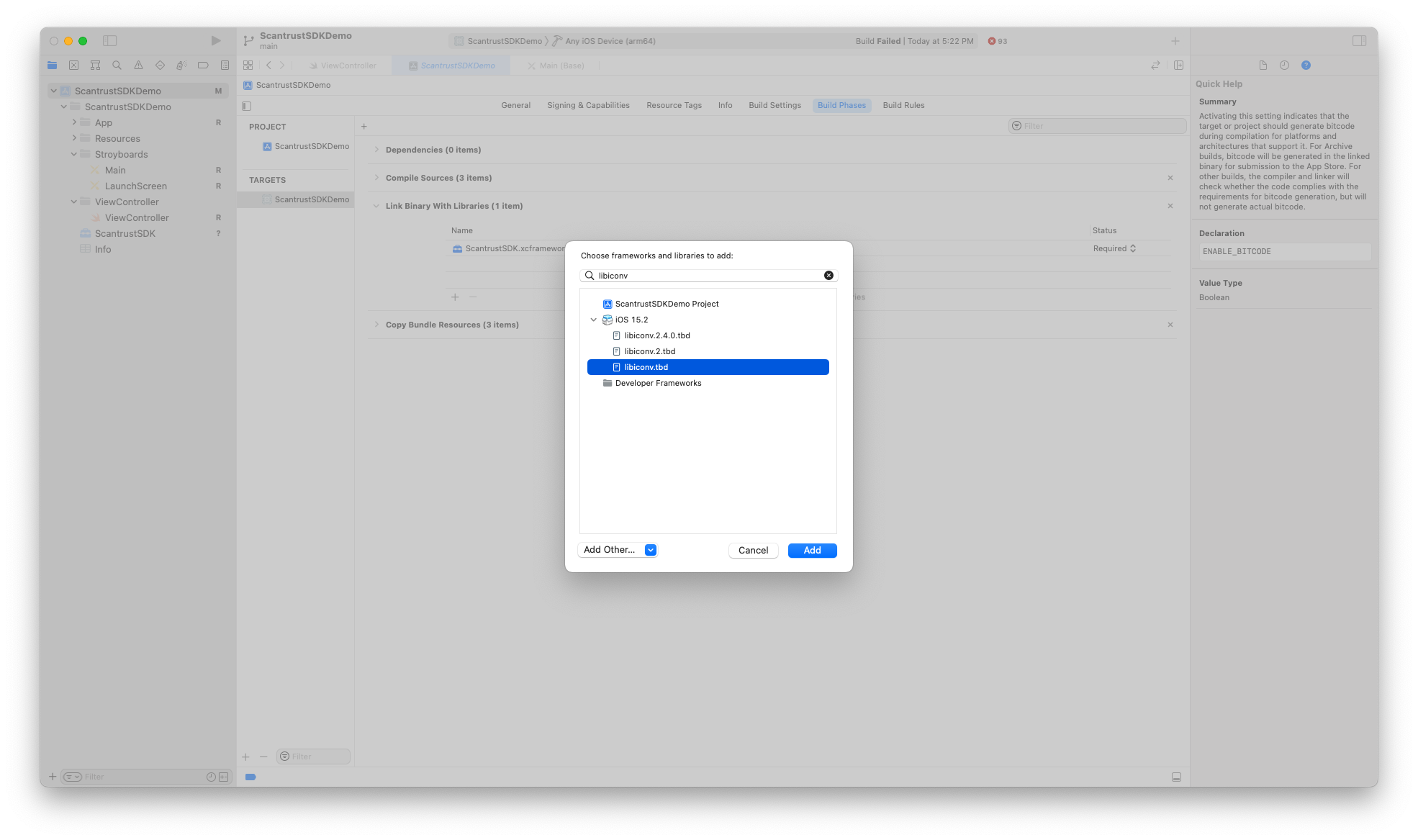Toggle the navigator sidebar icon
This screenshot has width=1418, height=840.
109,41
